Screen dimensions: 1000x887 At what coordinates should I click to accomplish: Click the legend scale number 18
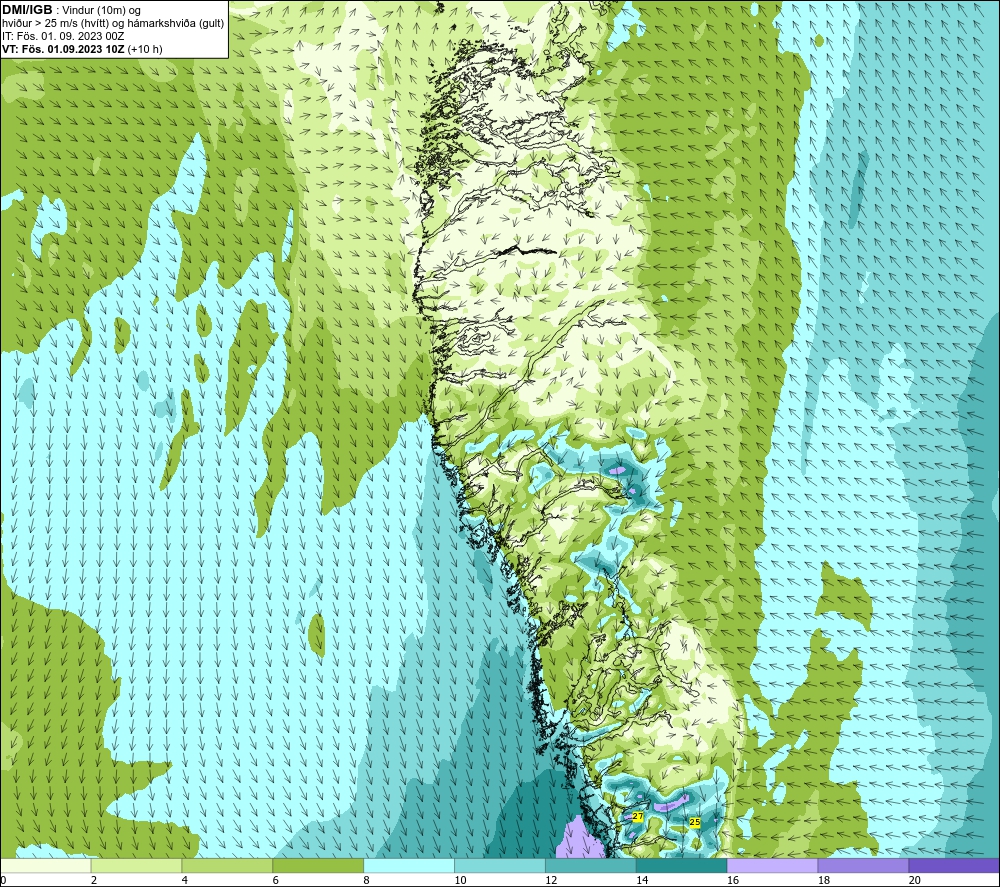click(x=824, y=880)
